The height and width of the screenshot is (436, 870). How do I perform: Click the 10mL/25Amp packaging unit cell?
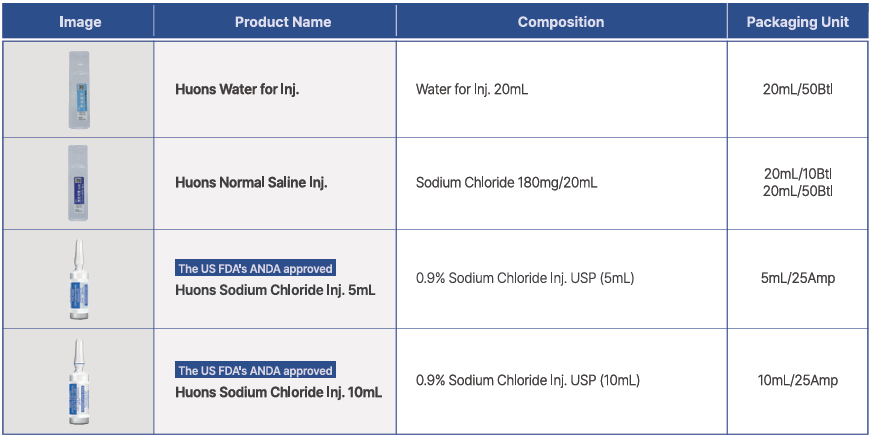point(797,380)
